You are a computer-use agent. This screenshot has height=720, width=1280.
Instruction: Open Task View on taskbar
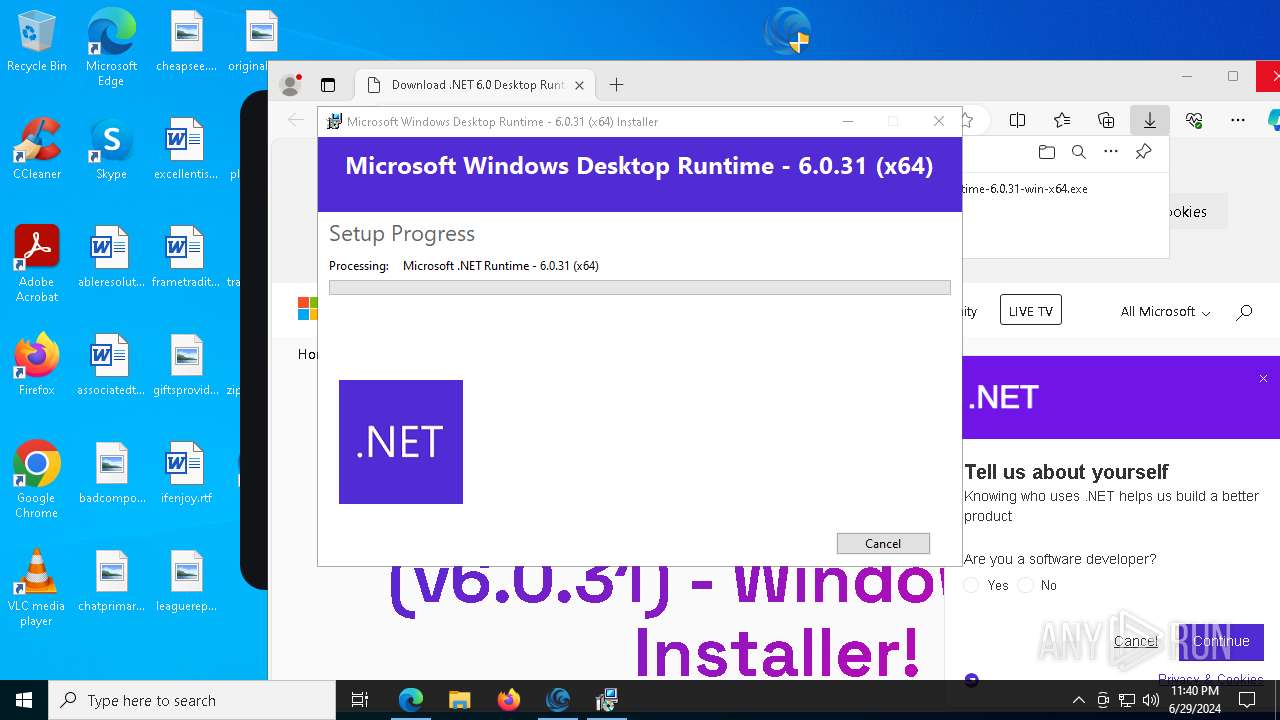click(360, 700)
